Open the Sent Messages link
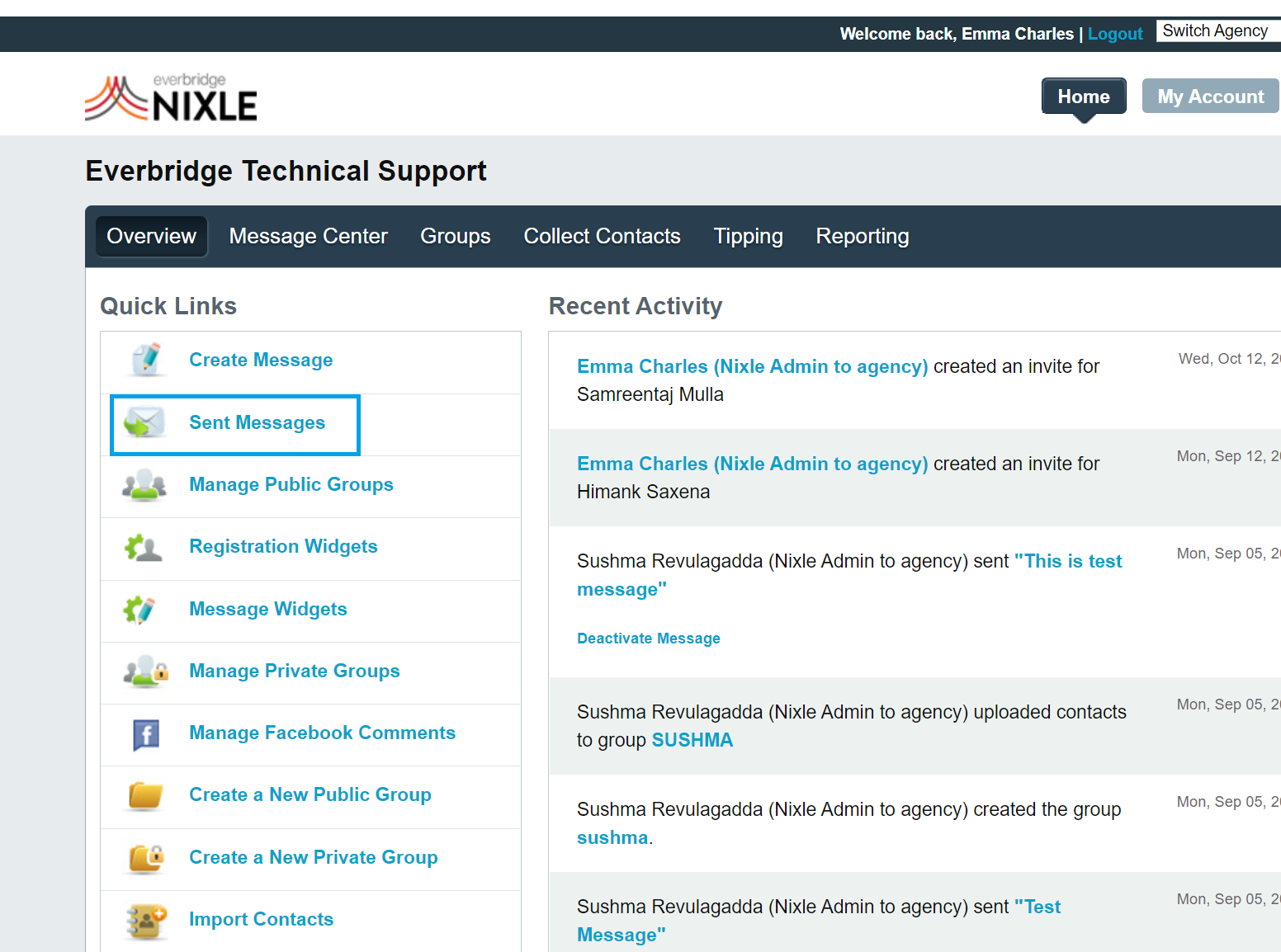1281x952 pixels. coord(258,423)
